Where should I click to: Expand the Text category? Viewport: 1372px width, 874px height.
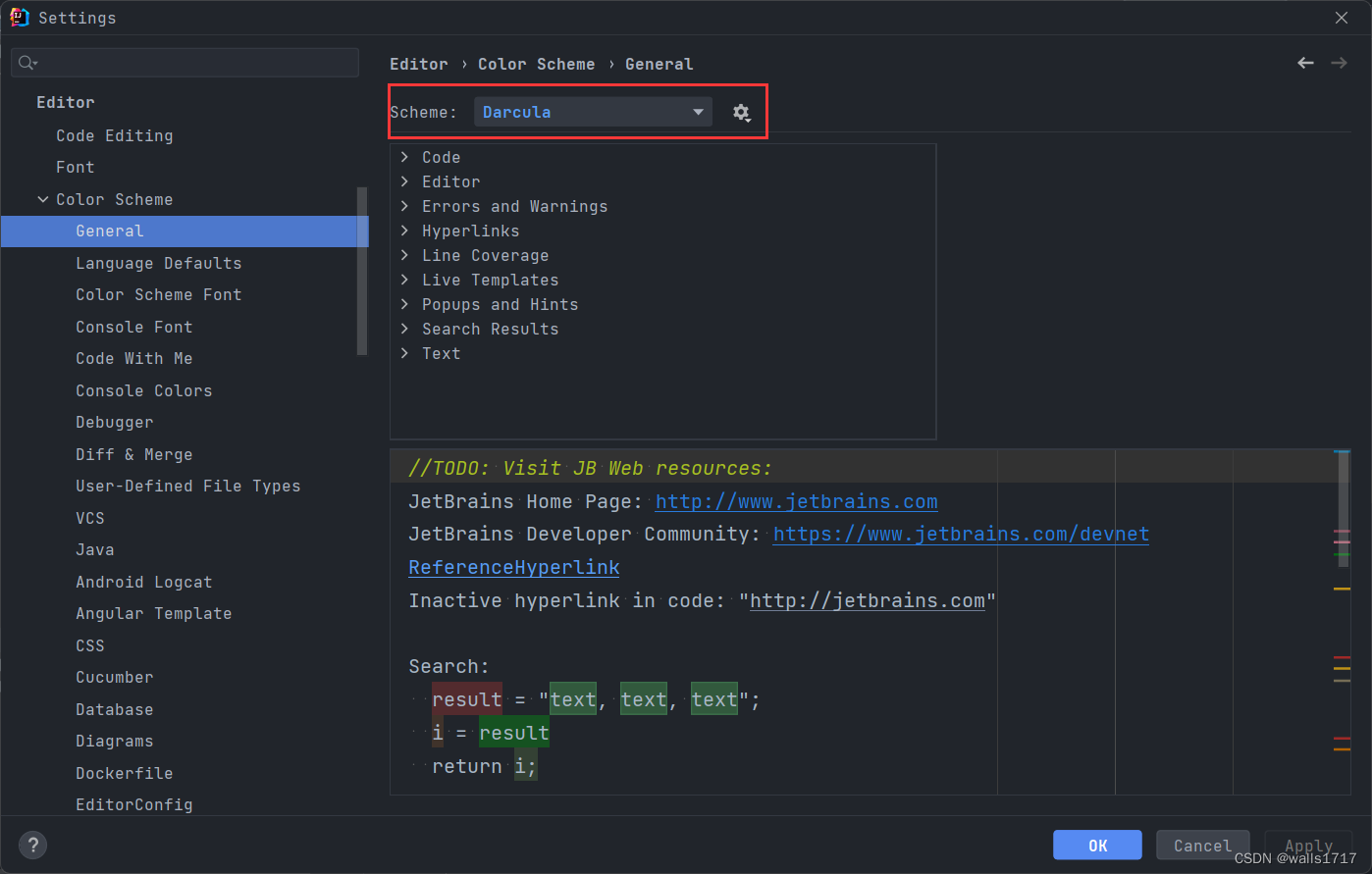coord(404,353)
